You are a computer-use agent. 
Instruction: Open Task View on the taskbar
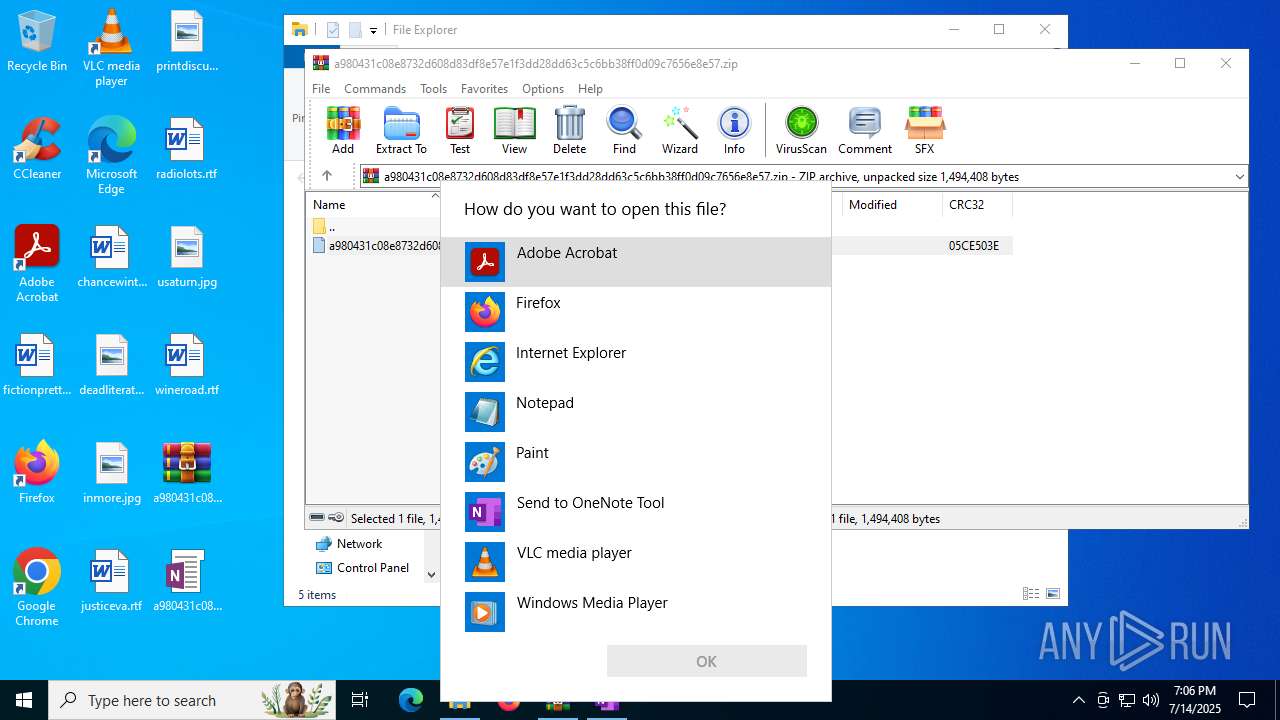360,700
